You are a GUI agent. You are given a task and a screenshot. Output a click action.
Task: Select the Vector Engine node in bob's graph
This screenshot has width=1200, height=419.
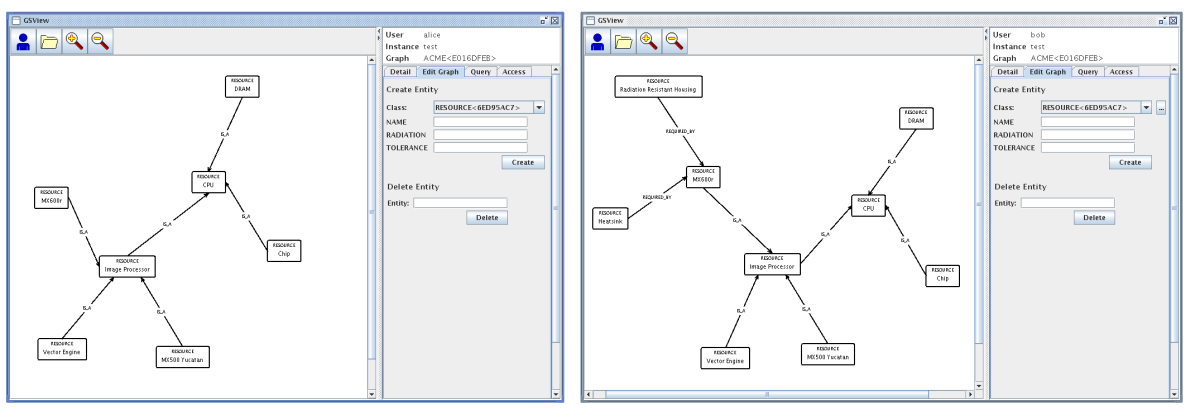tap(724, 358)
